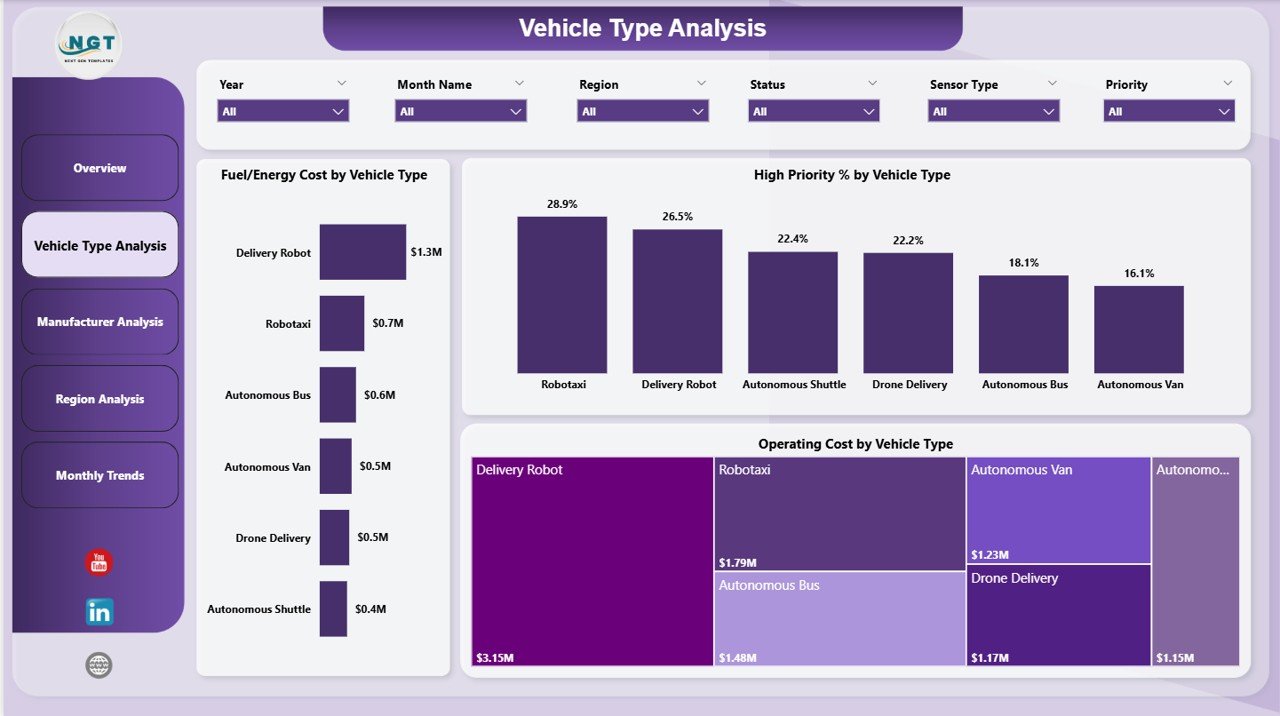Click the Robotaxi bar in High Priority chart

pos(562,295)
